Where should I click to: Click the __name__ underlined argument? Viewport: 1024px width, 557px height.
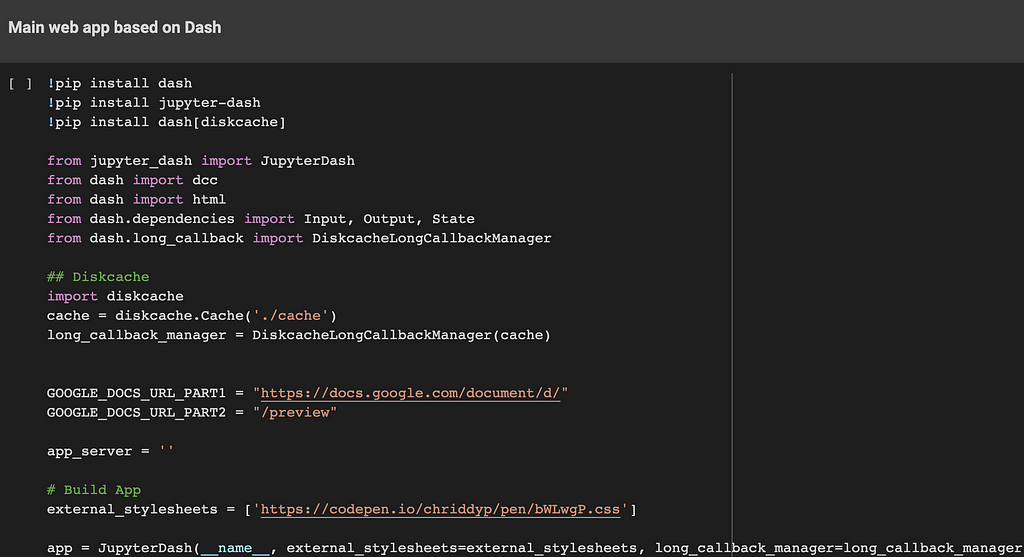tap(235, 548)
